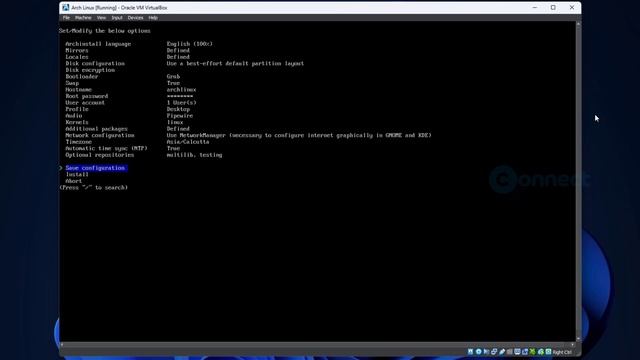Open the File menu in VirtualBox
Screen dimensions: 640x360
point(66,18)
